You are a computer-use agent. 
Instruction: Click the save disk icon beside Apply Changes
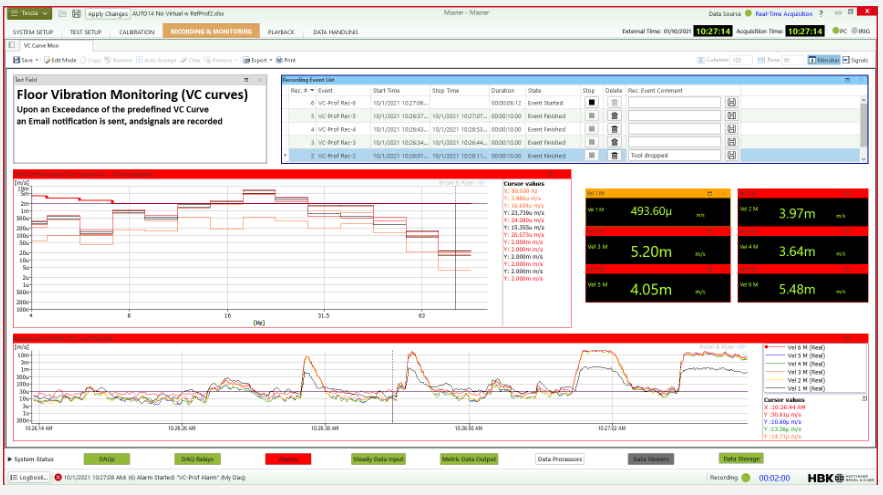(76, 14)
